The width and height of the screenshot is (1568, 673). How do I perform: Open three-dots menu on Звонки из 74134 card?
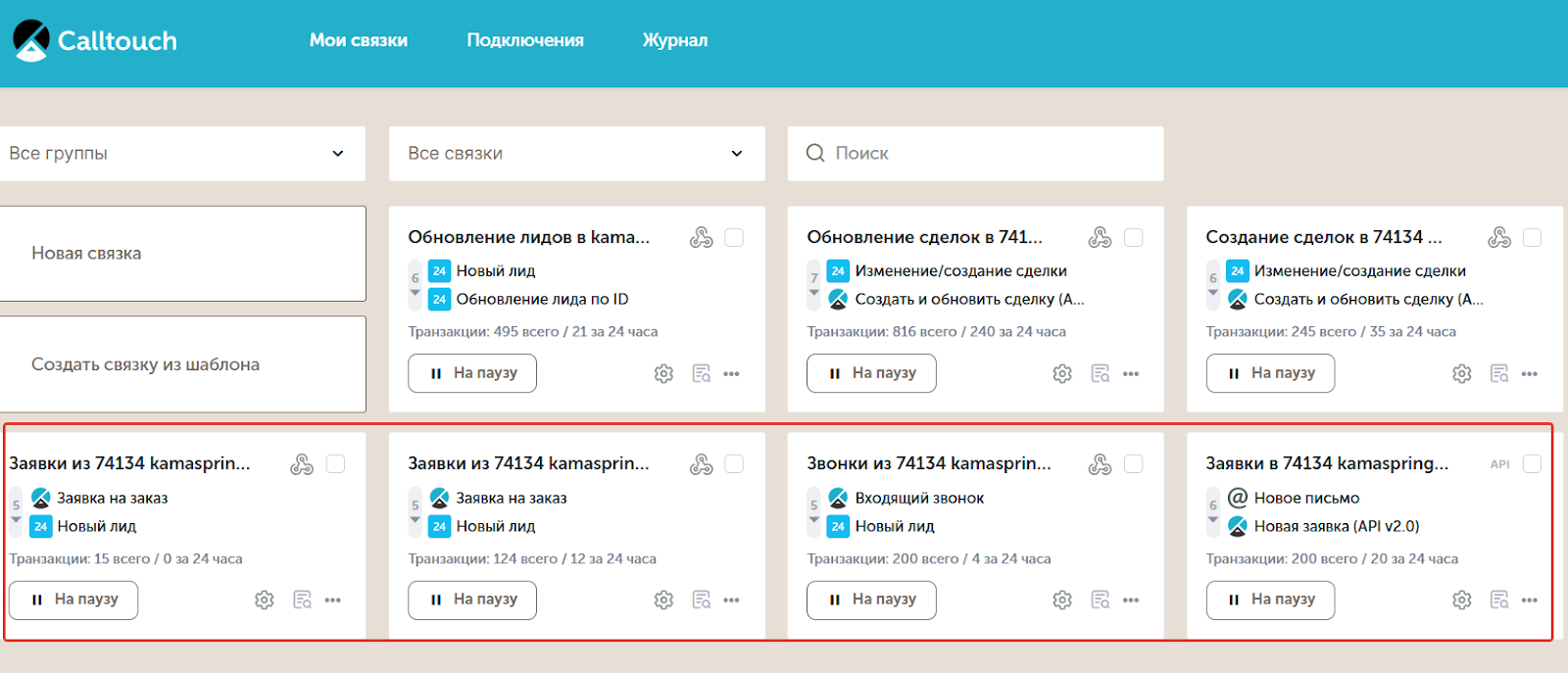click(1130, 600)
